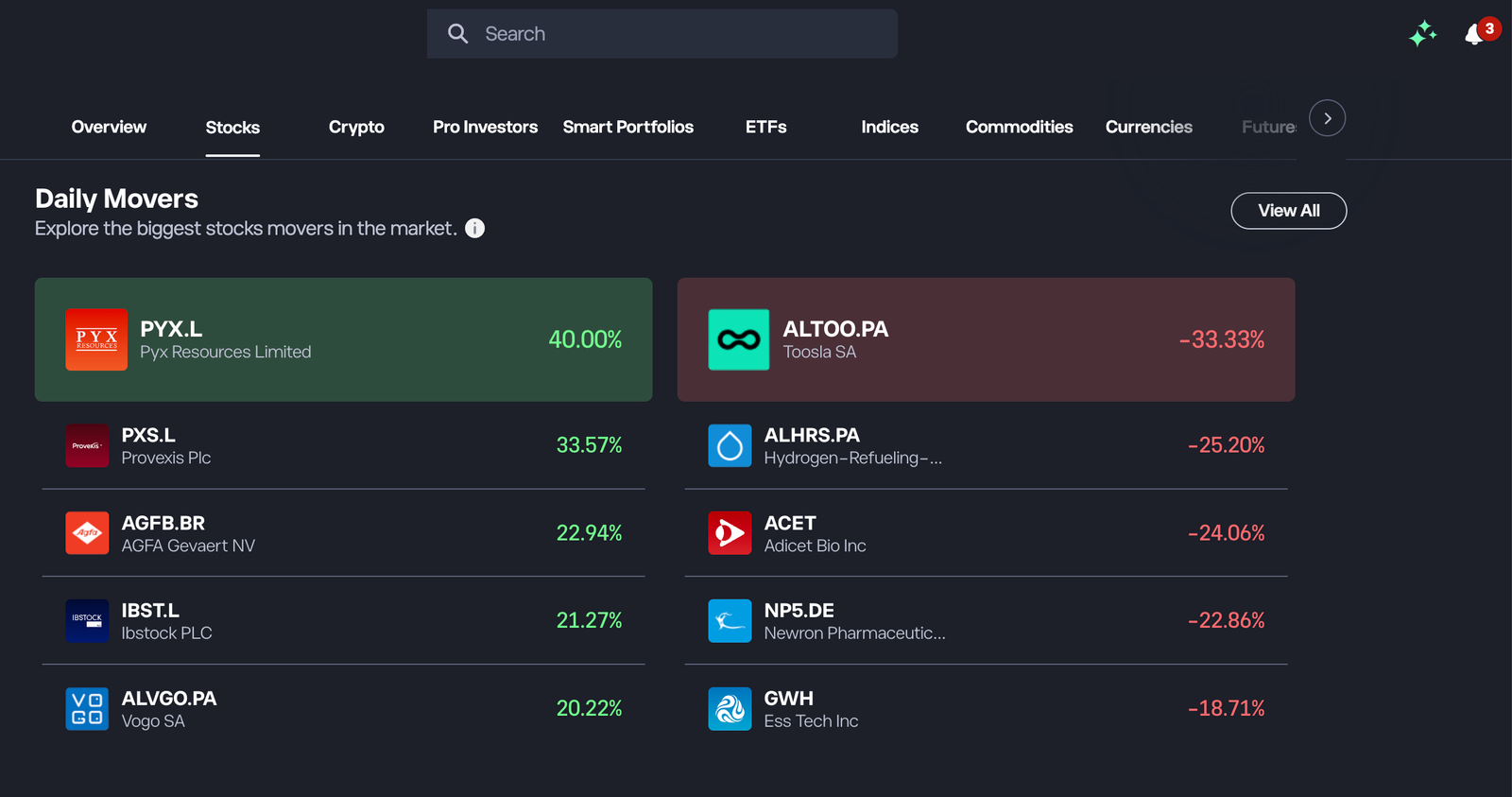The height and width of the screenshot is (797, 1512).
Task: Open the GWH ticker link
Action: click(788, 699)
